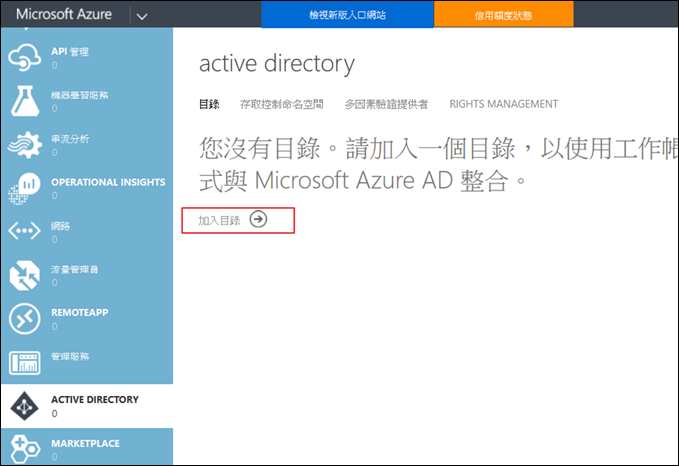
Task: Select the 機器學習服務 flask icon
Action: pos(24,99)
